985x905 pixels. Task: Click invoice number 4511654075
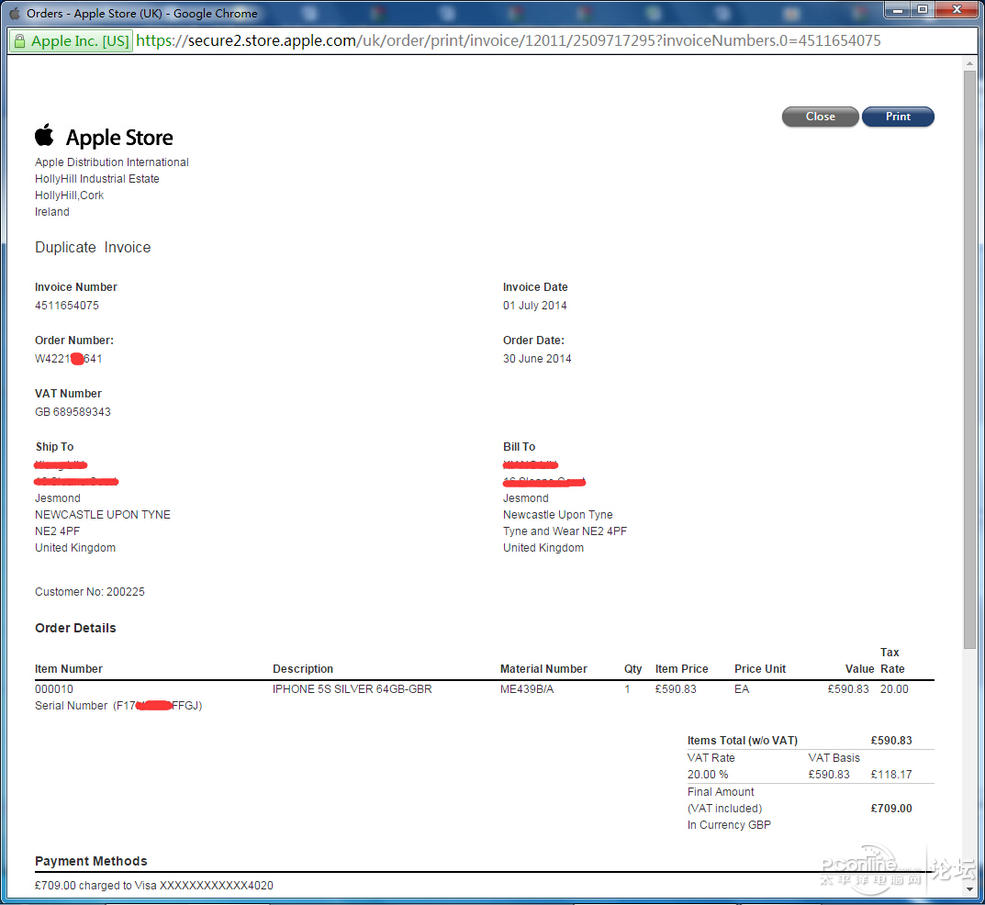click(67, 306)
